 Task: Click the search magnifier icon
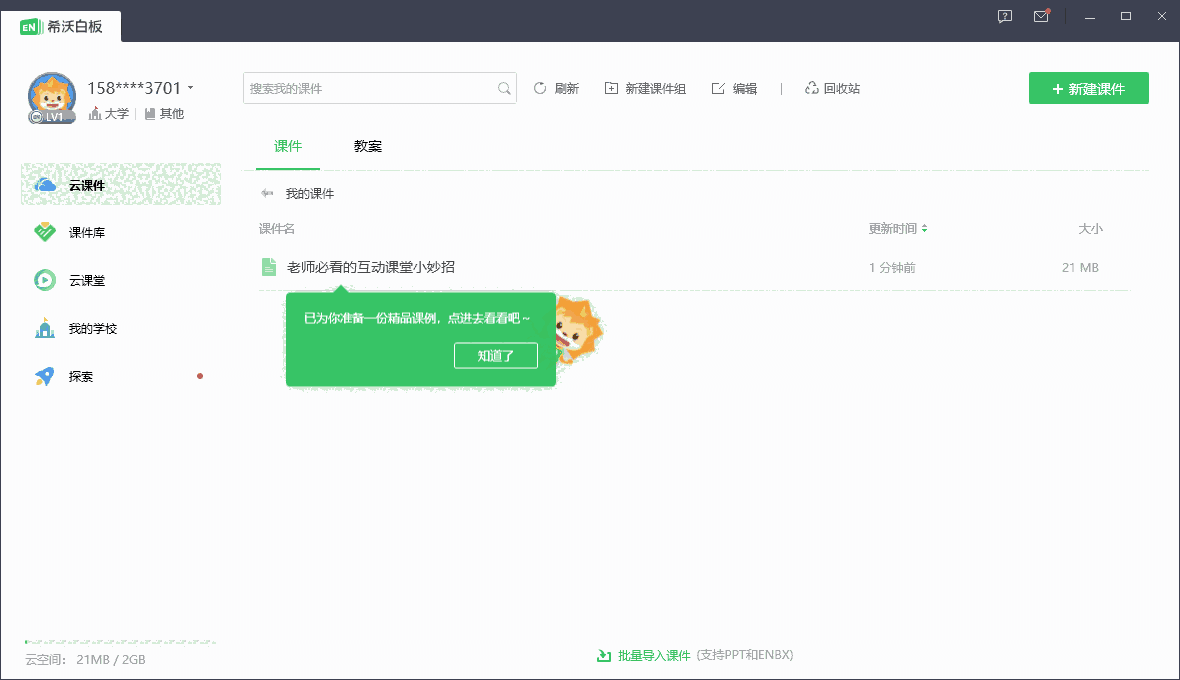(504, 88)
